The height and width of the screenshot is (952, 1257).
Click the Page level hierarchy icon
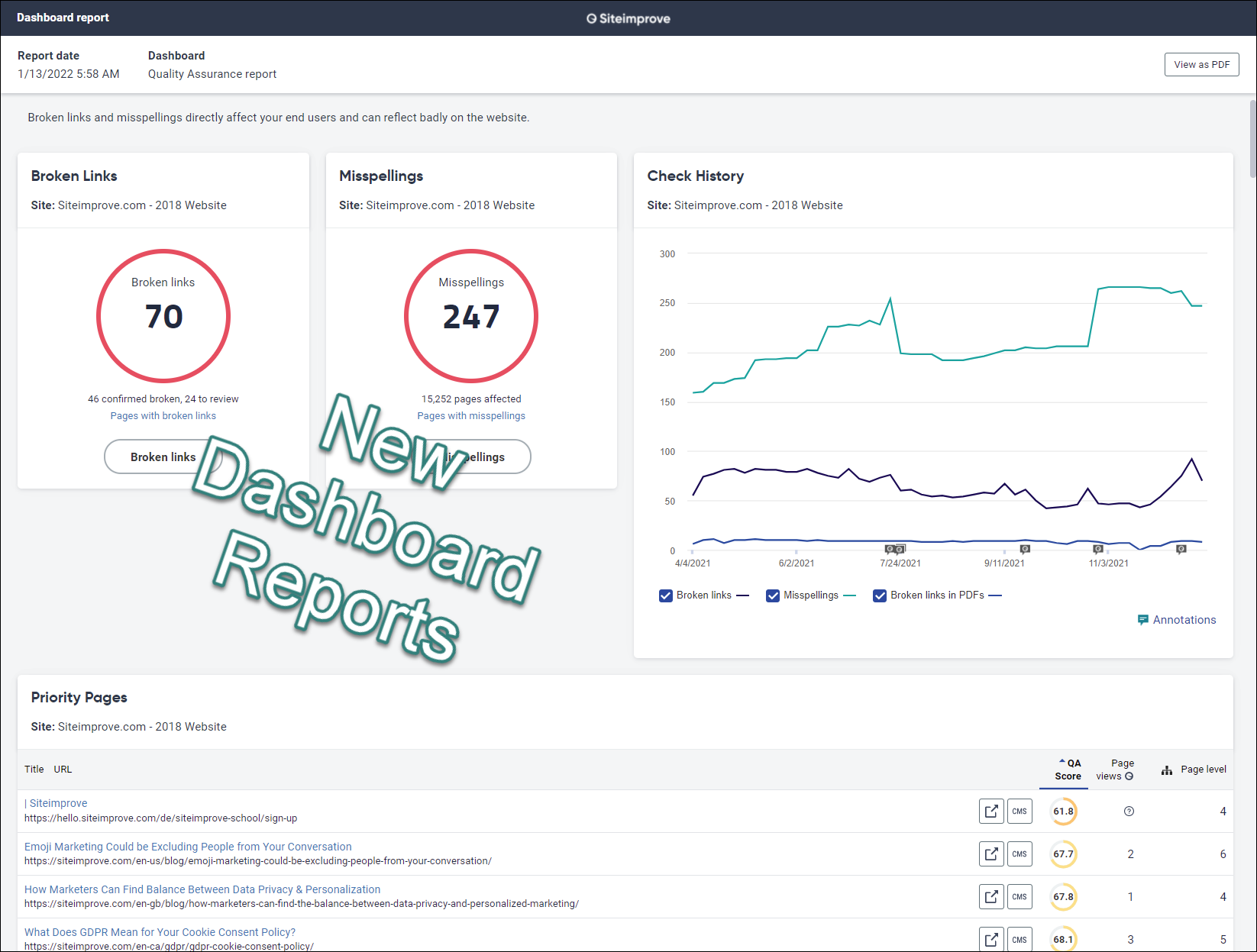point(1167,770)
